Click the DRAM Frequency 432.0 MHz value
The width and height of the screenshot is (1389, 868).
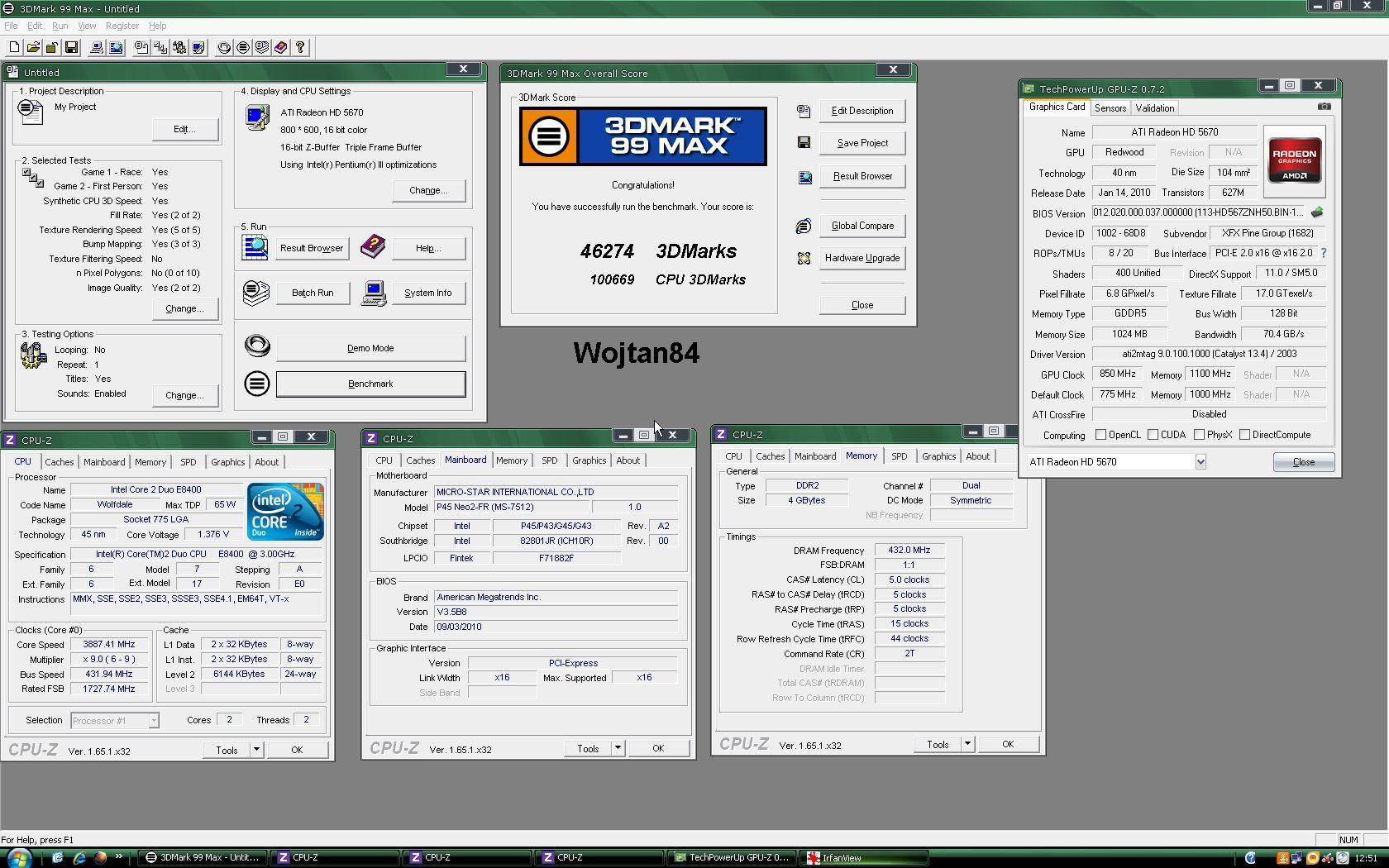tap(909, 550)
